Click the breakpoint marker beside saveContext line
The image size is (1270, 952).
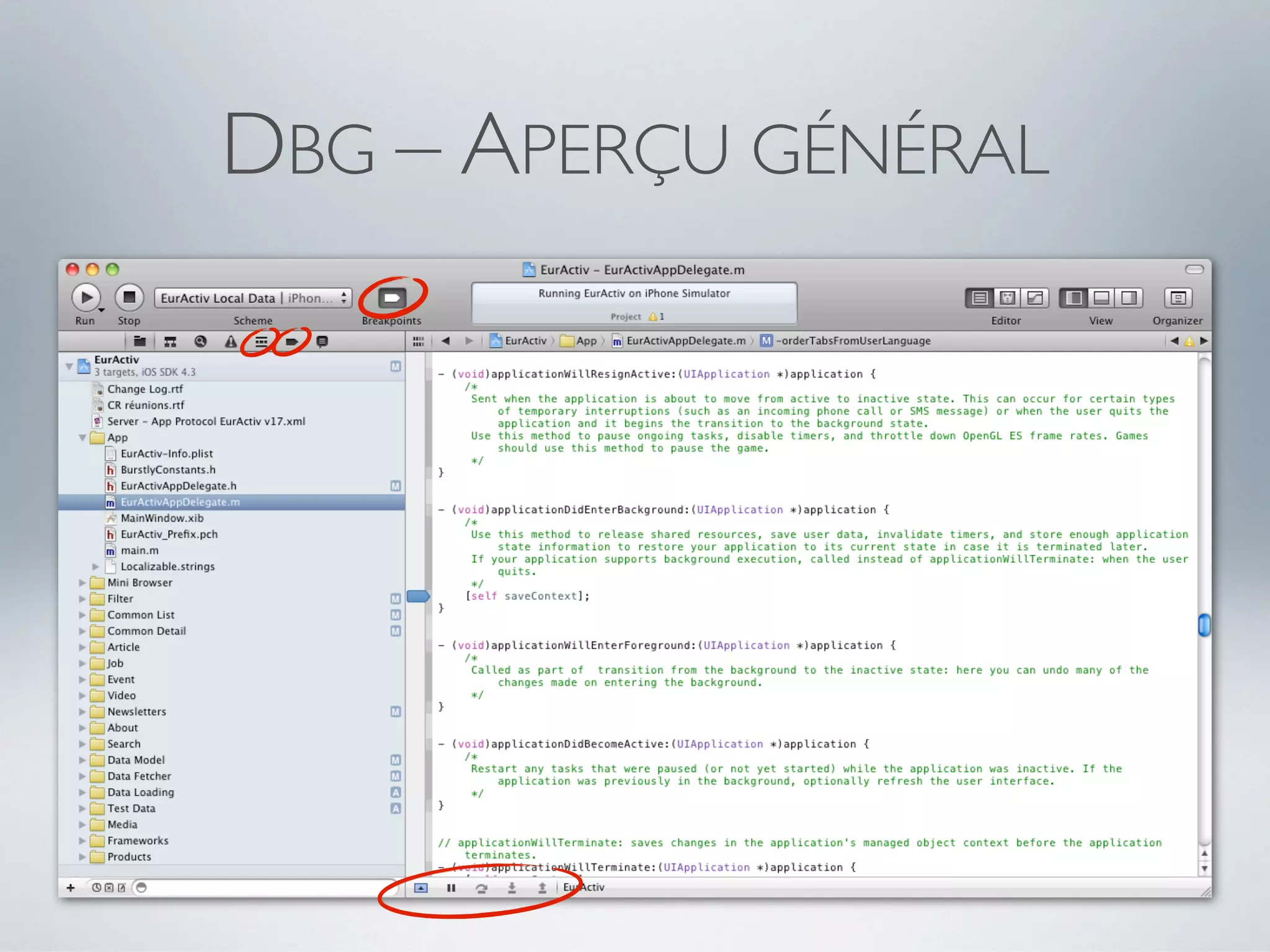coord(418,596)
